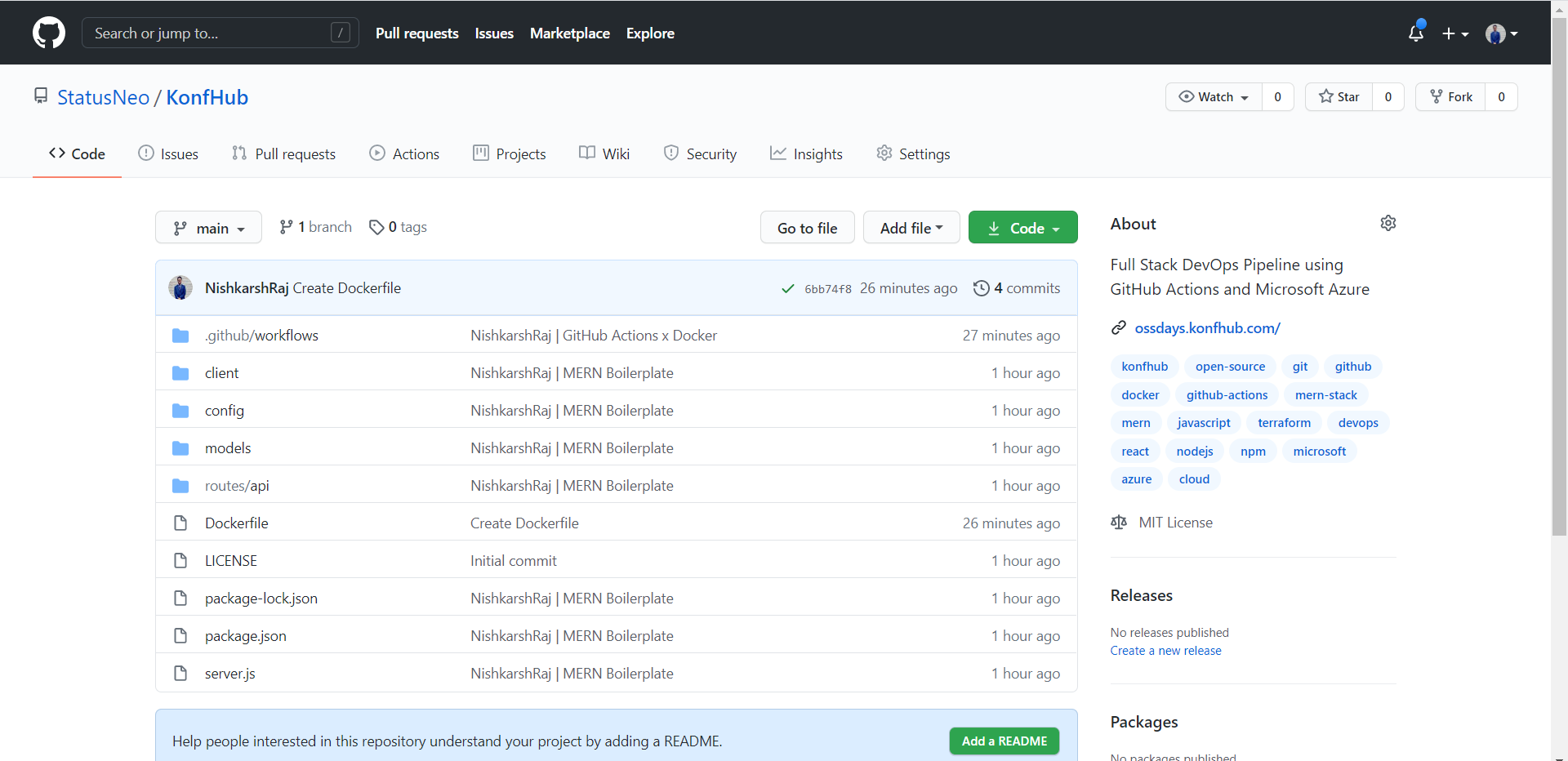1568x761 pixels.
Task: View the 1 branch link
Action: [315, 227]
